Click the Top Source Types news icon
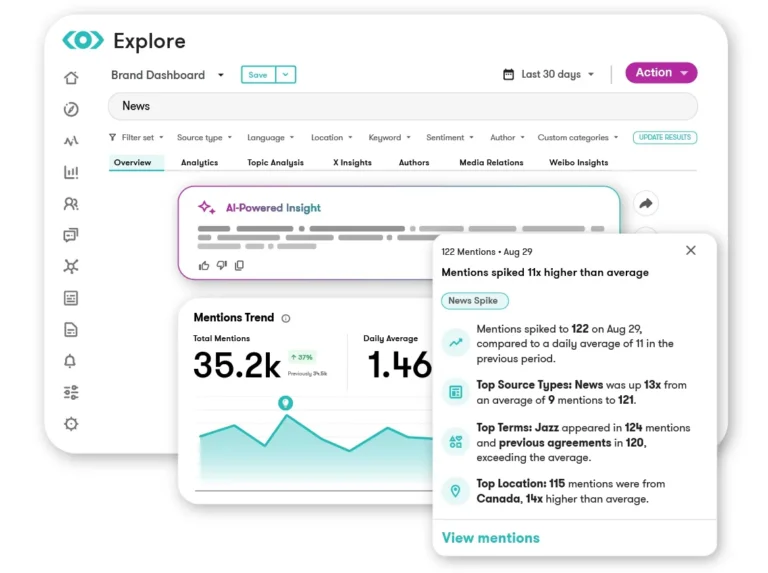The width and height of the screenshot is (768, 573). pyautogui.click(x=456, y=392)
